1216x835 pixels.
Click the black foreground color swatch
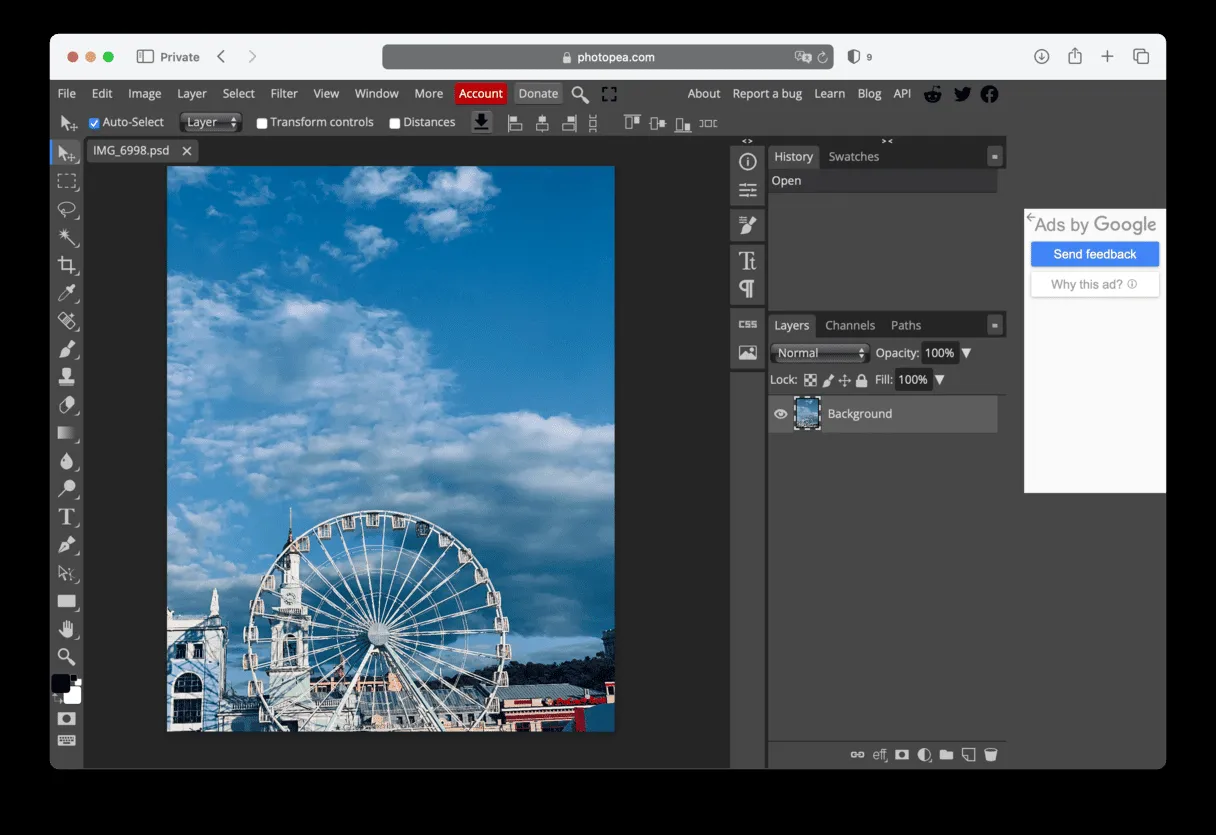61,683
